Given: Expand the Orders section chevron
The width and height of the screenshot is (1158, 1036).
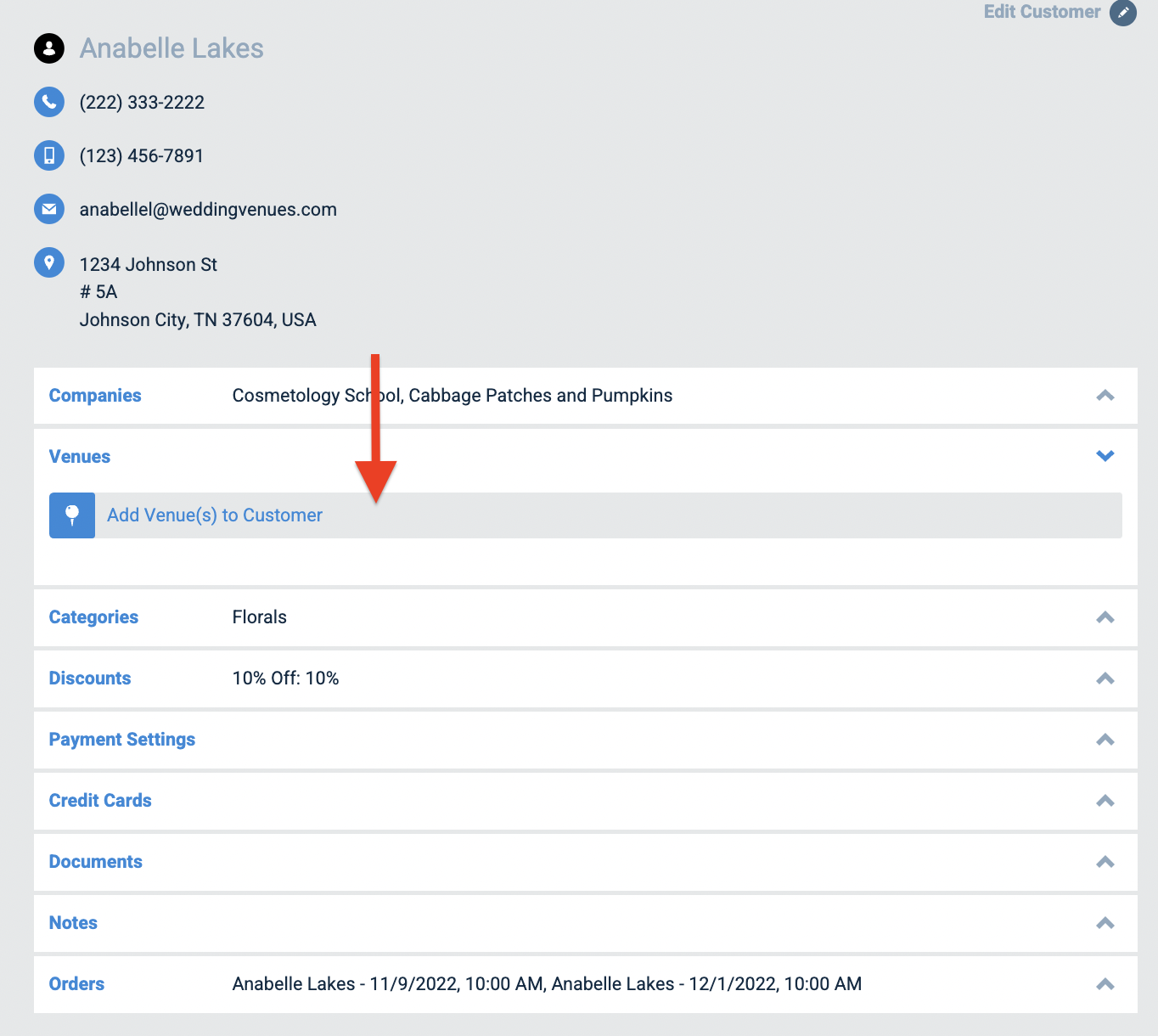Looking at the screenshot, I should pyautogui.click(x=1105, y=984).
